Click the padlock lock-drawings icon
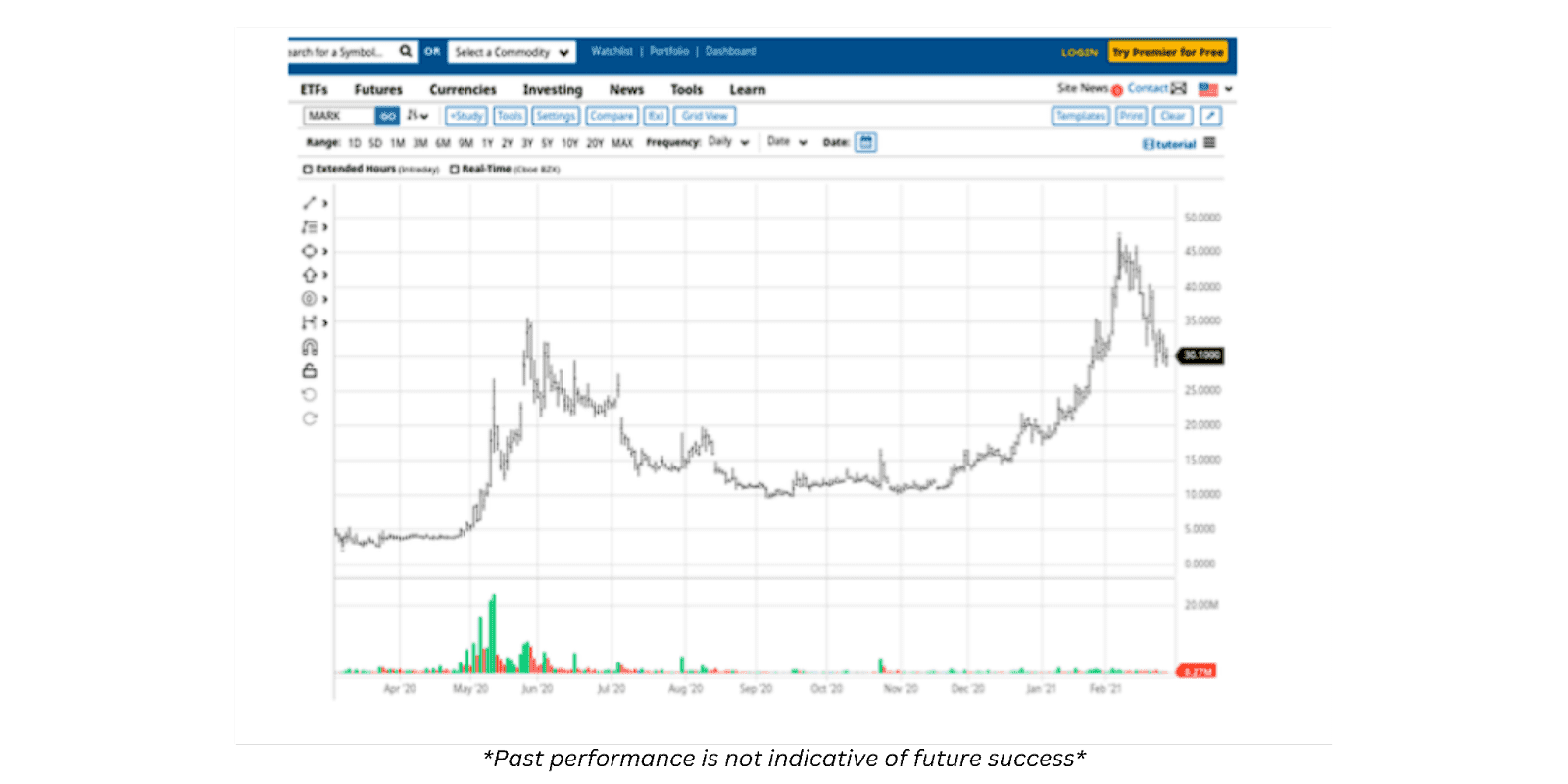Image resolution: width=1568 pixels, height=784 pixels. click(310, 370)
